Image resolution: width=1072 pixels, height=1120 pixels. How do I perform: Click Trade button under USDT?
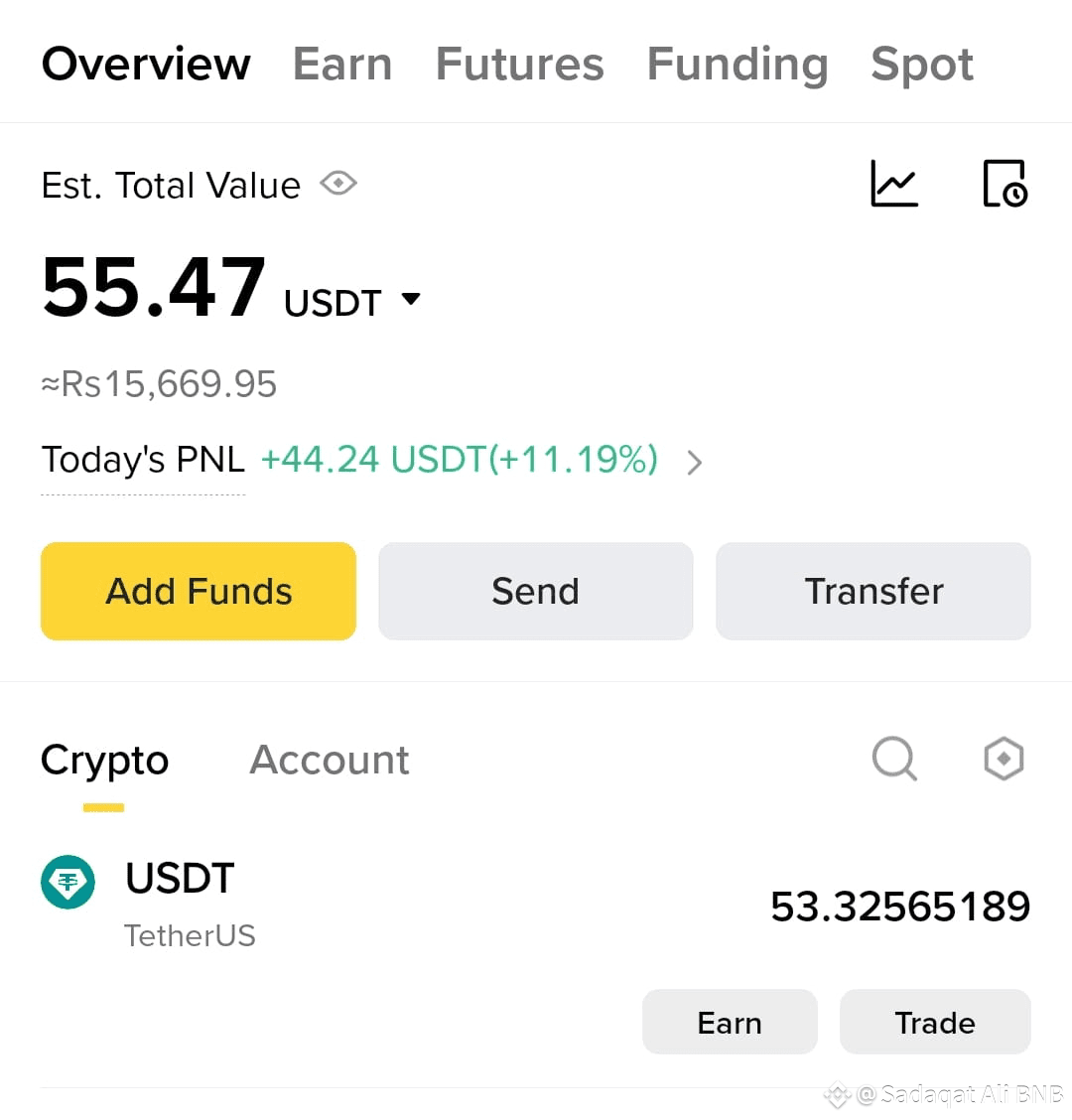(935, 1022)
